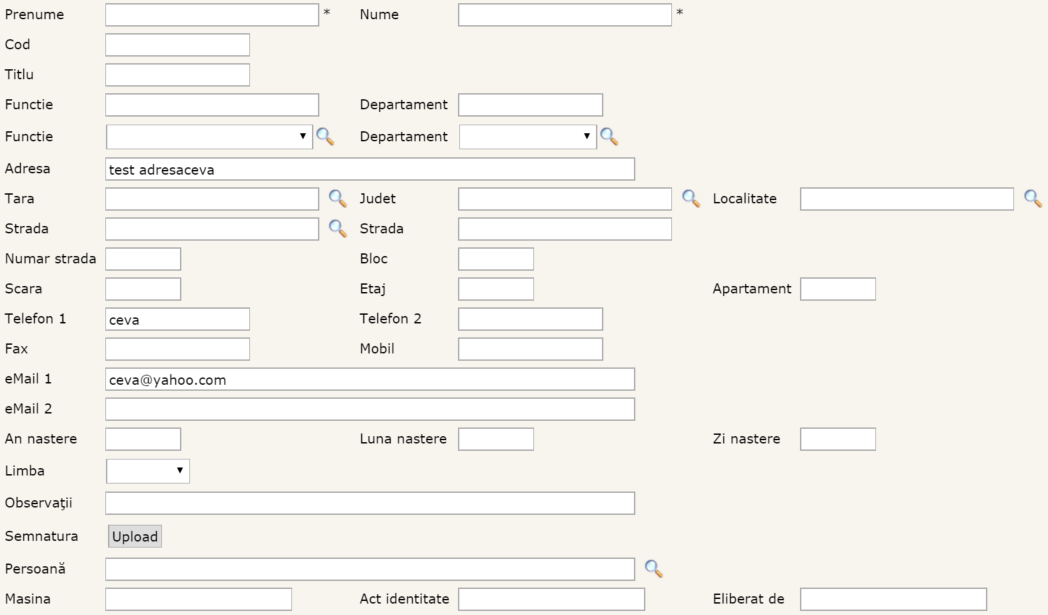The width and height of the screenshot is (1048, 615).
Task: Select the Apartament input field
Action: [837, 289]
